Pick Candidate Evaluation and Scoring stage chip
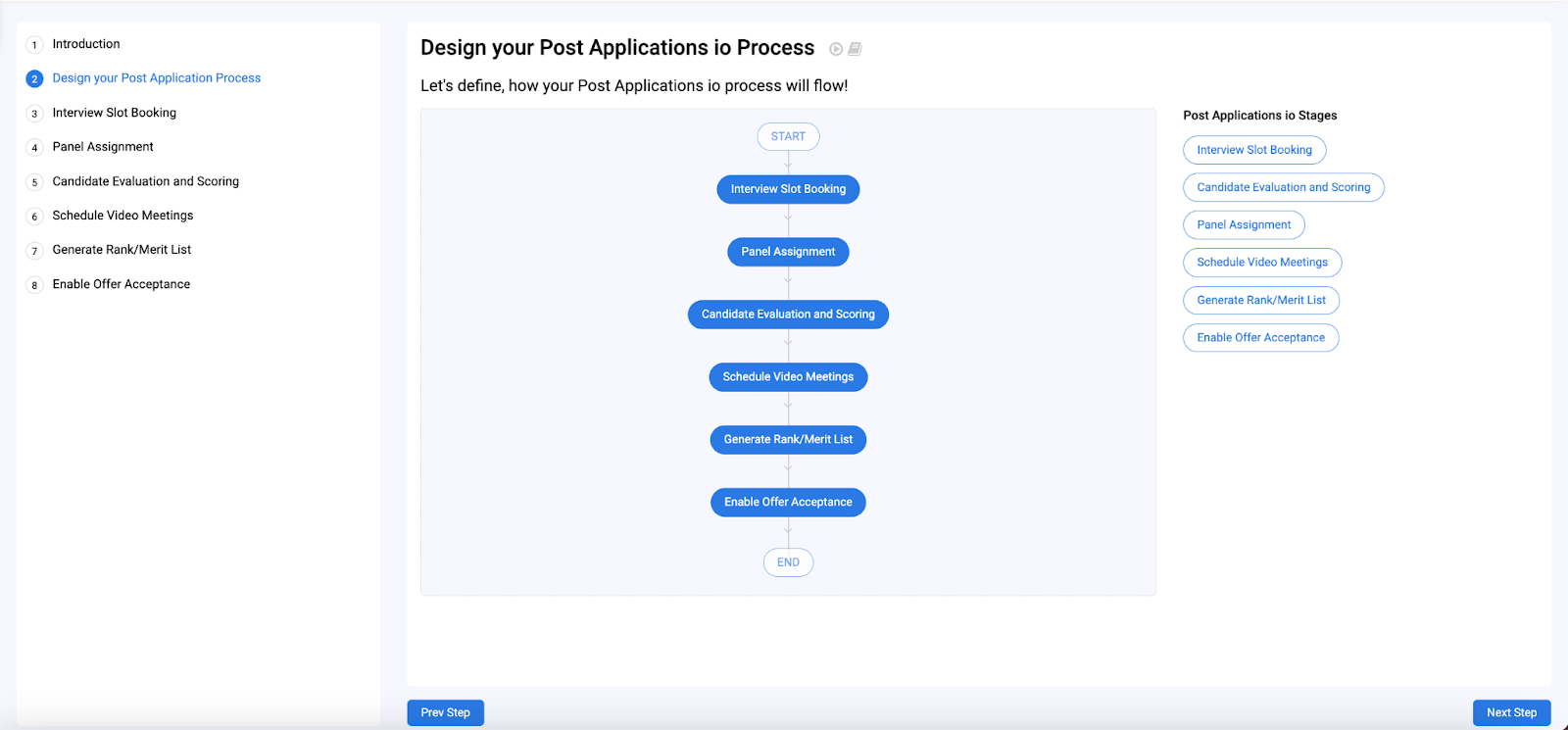1568x730 pixels. pos(1283,187)
